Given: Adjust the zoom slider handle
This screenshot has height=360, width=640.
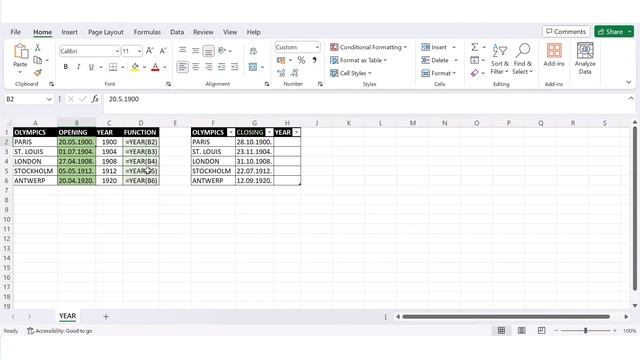Looking at the screenshot, I should [x=585, y=331].
